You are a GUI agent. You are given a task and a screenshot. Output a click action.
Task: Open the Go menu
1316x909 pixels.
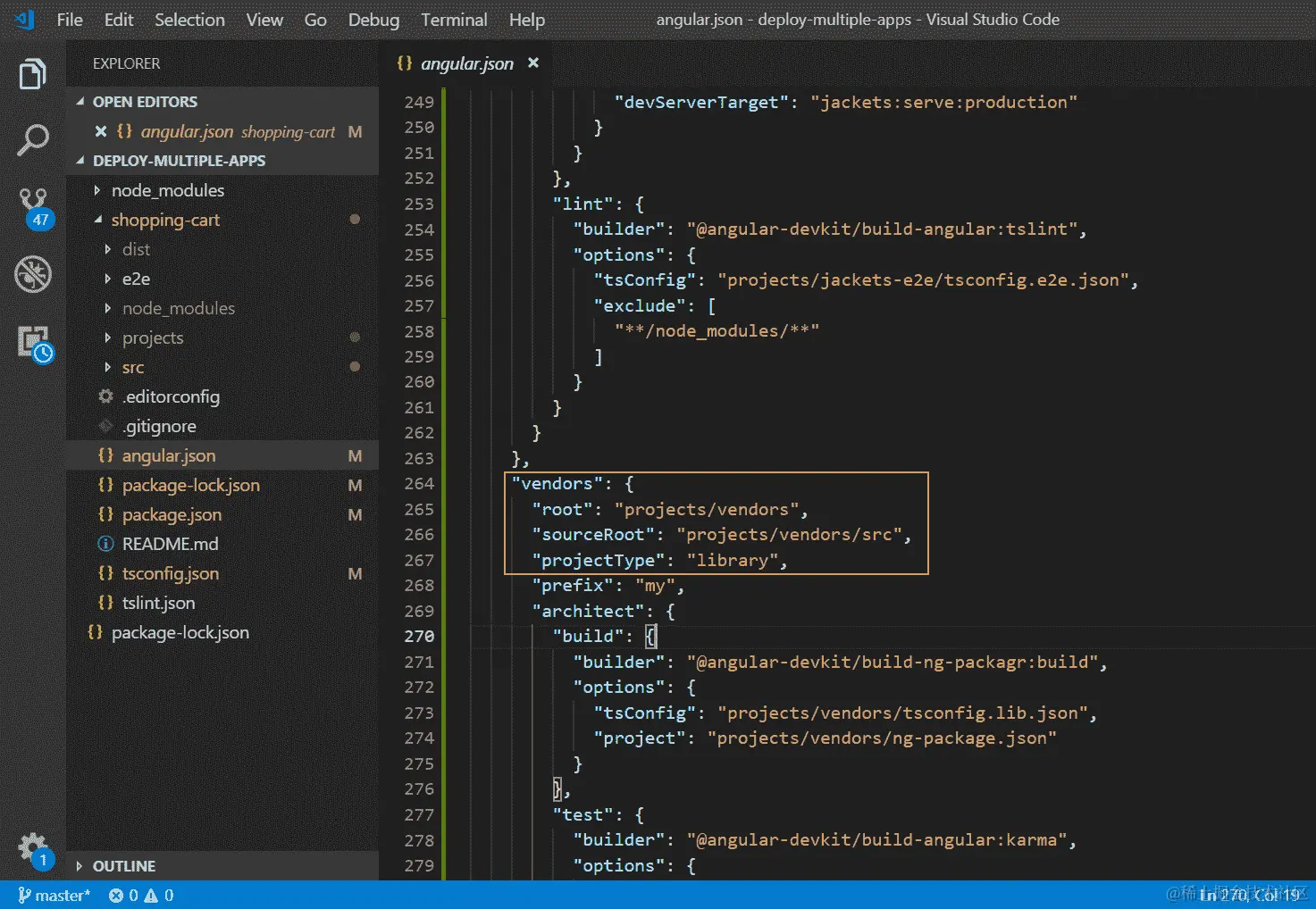[315, 20]
